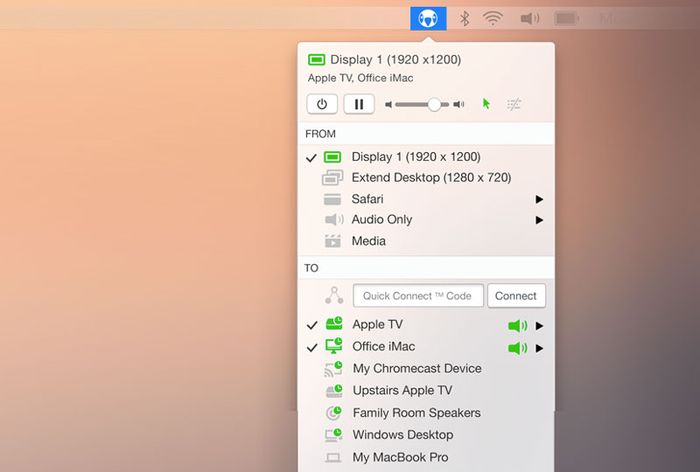Toggle the green cursor display icon
Viewport: 700px width, 472px height.
coord(486,104)
